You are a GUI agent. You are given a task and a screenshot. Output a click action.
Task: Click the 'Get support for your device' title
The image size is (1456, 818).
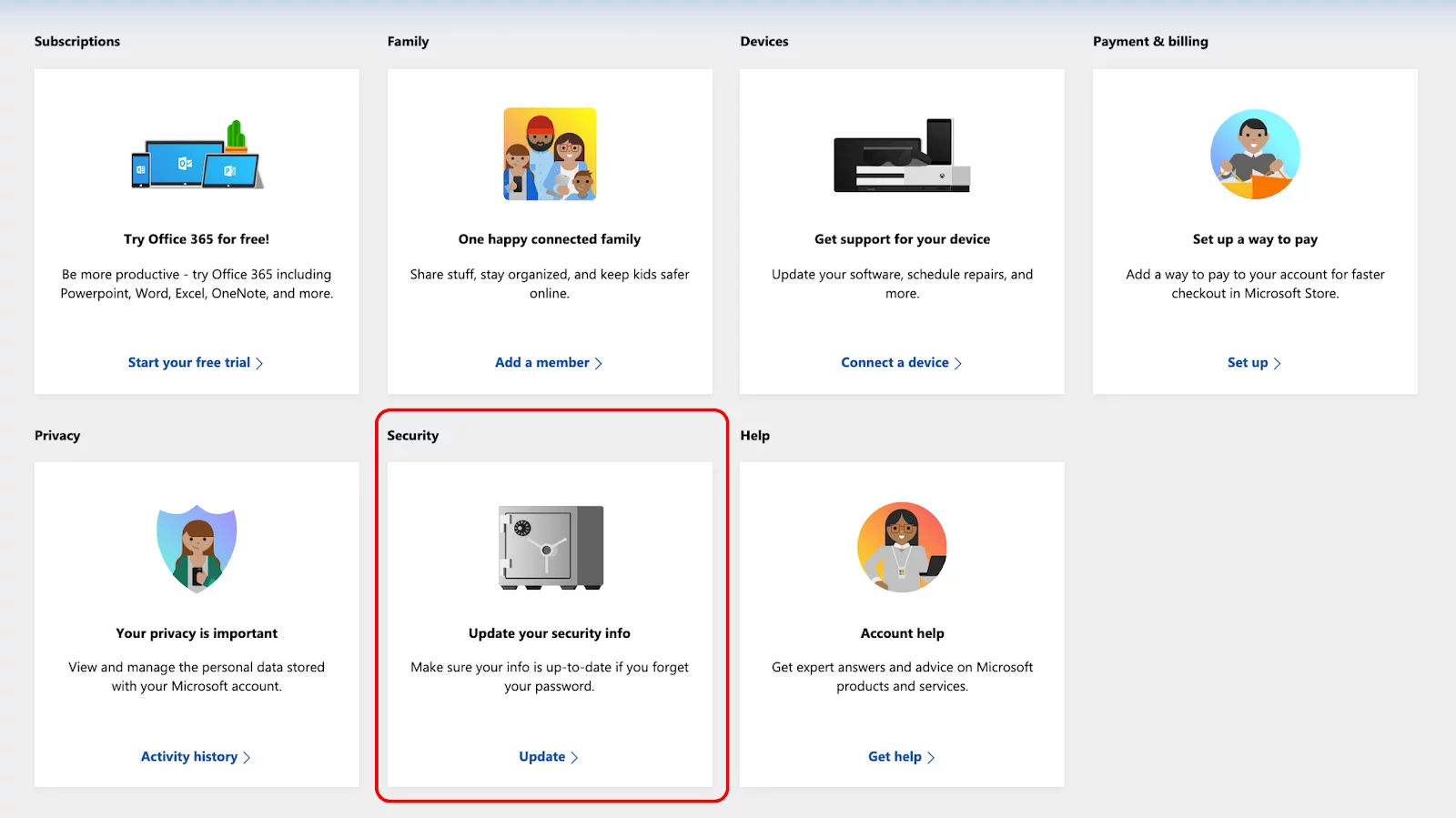902,239
